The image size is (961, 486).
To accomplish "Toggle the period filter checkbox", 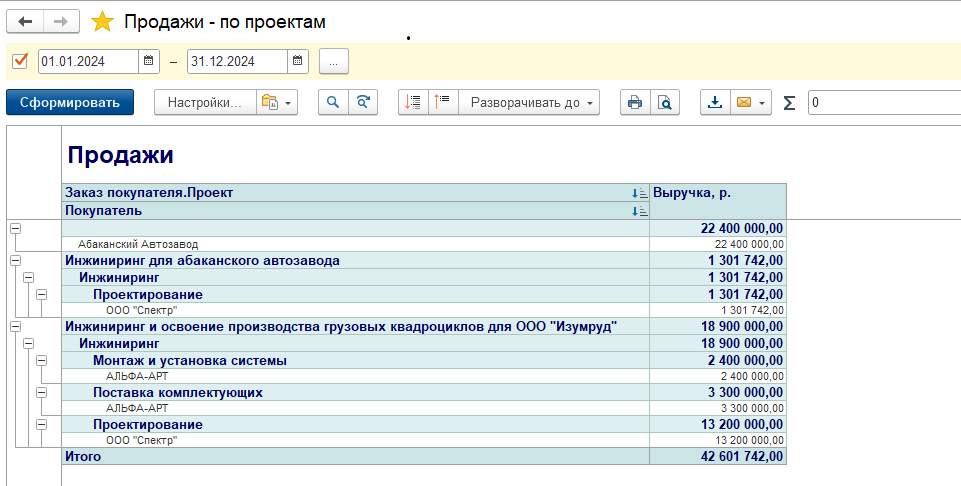I will pyautogui.click(x=19, y=61).
